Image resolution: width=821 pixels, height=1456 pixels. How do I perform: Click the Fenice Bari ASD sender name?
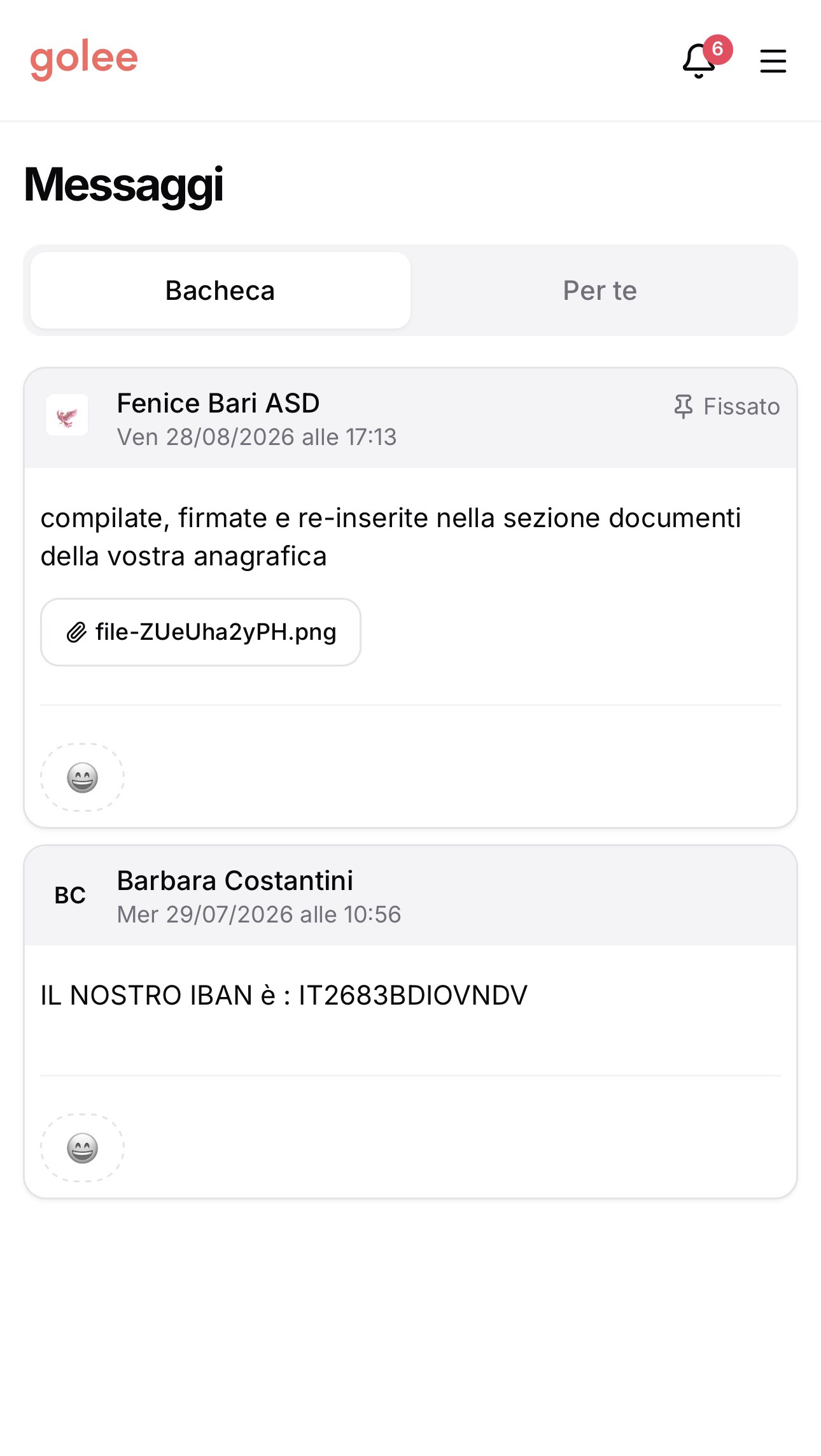(218, 403)
